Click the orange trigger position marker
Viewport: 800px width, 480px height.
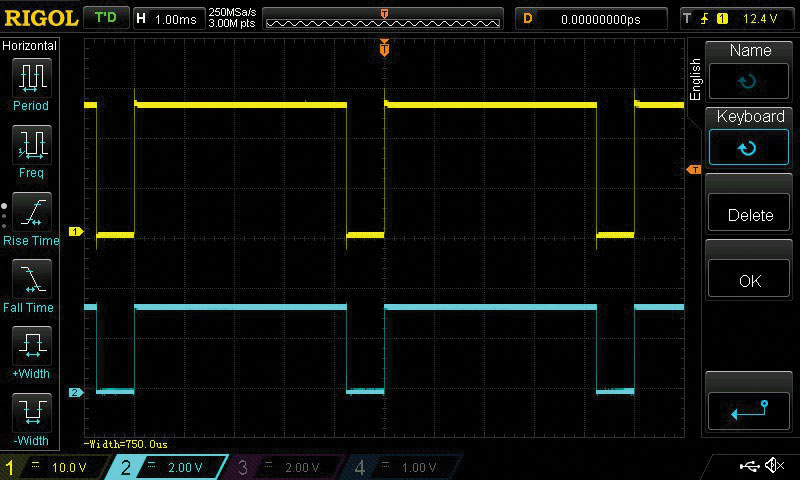click(384, 48)
